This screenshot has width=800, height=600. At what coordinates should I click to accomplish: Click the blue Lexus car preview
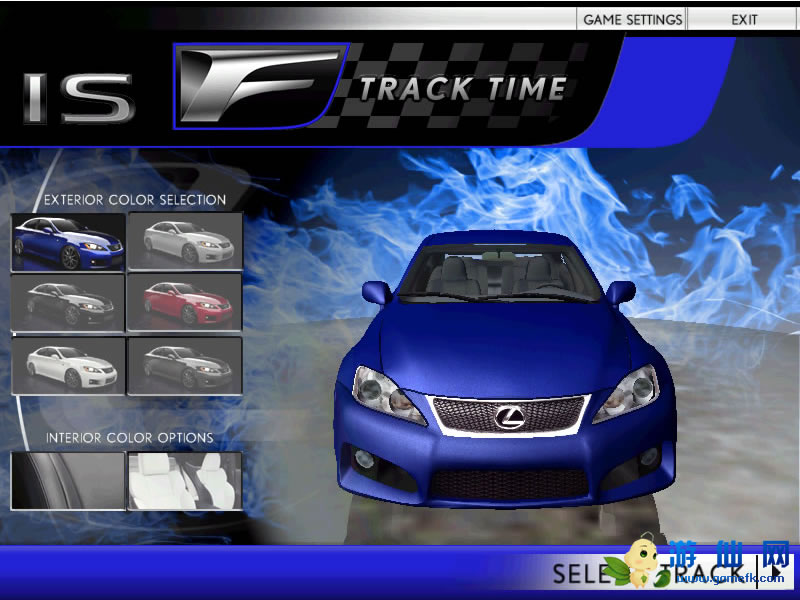505,368
